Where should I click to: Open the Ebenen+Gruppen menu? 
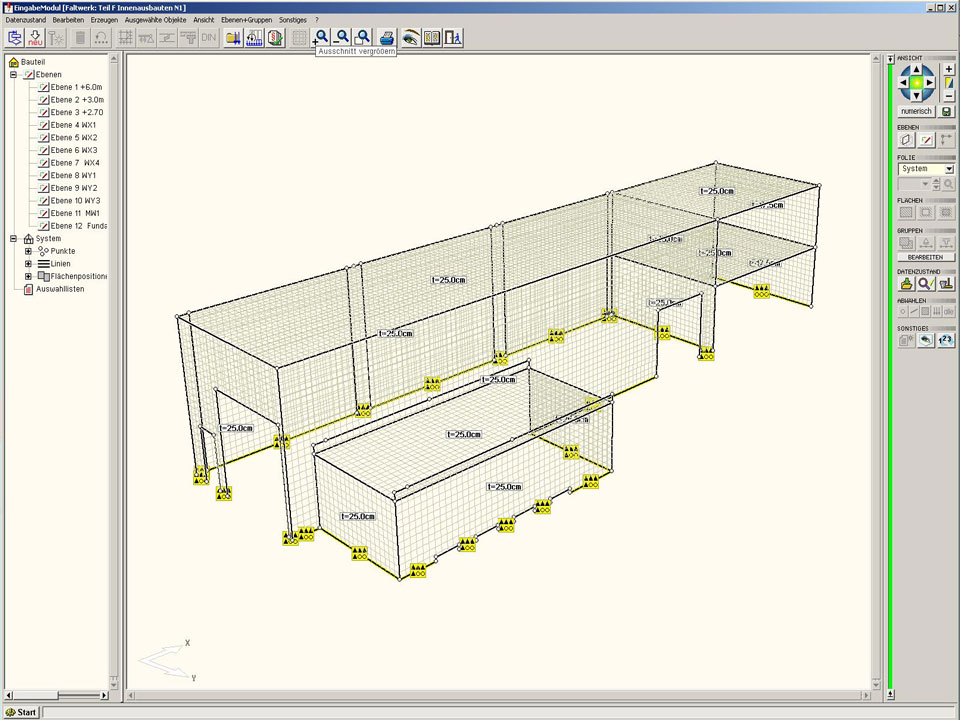pos(247,20)
